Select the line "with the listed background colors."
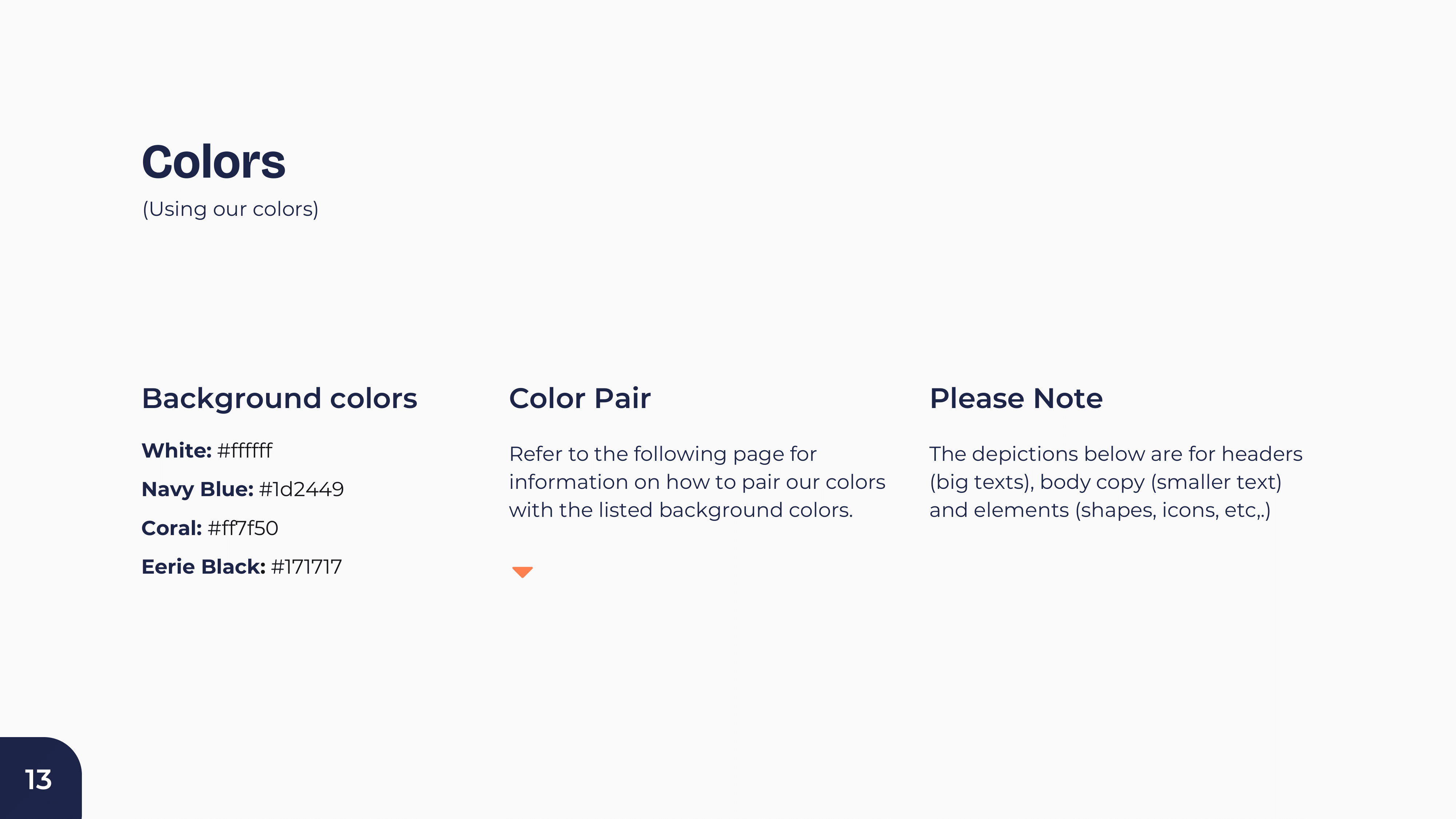1456x819 pixels. (x=681, y=510)
